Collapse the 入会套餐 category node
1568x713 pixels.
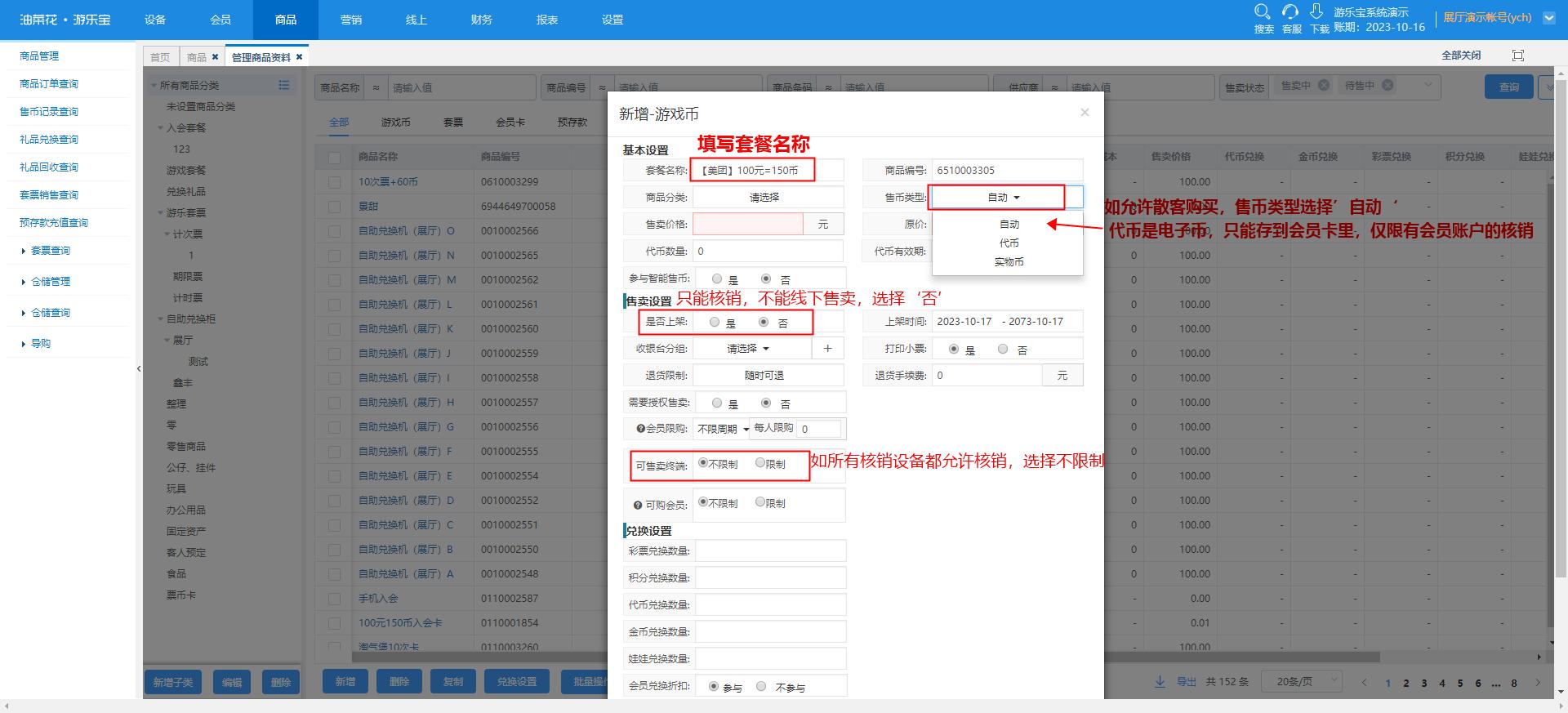[x=161, y=127]
